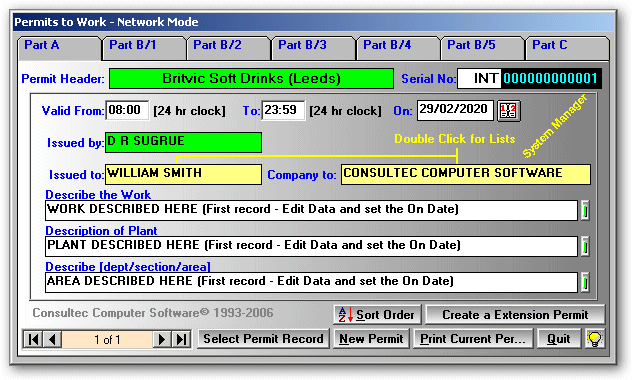Open the Part B/2 tab
The height and width of the screenshot is (380, 632).
[229, 48]
